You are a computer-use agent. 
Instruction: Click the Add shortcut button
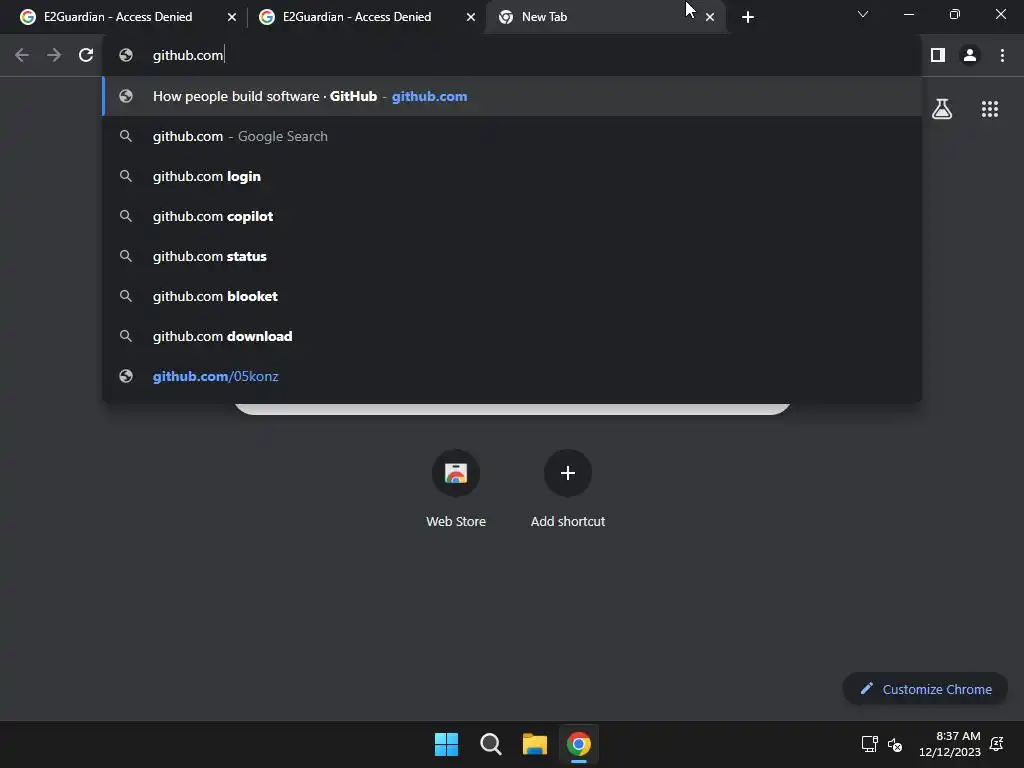pos(568,488)
